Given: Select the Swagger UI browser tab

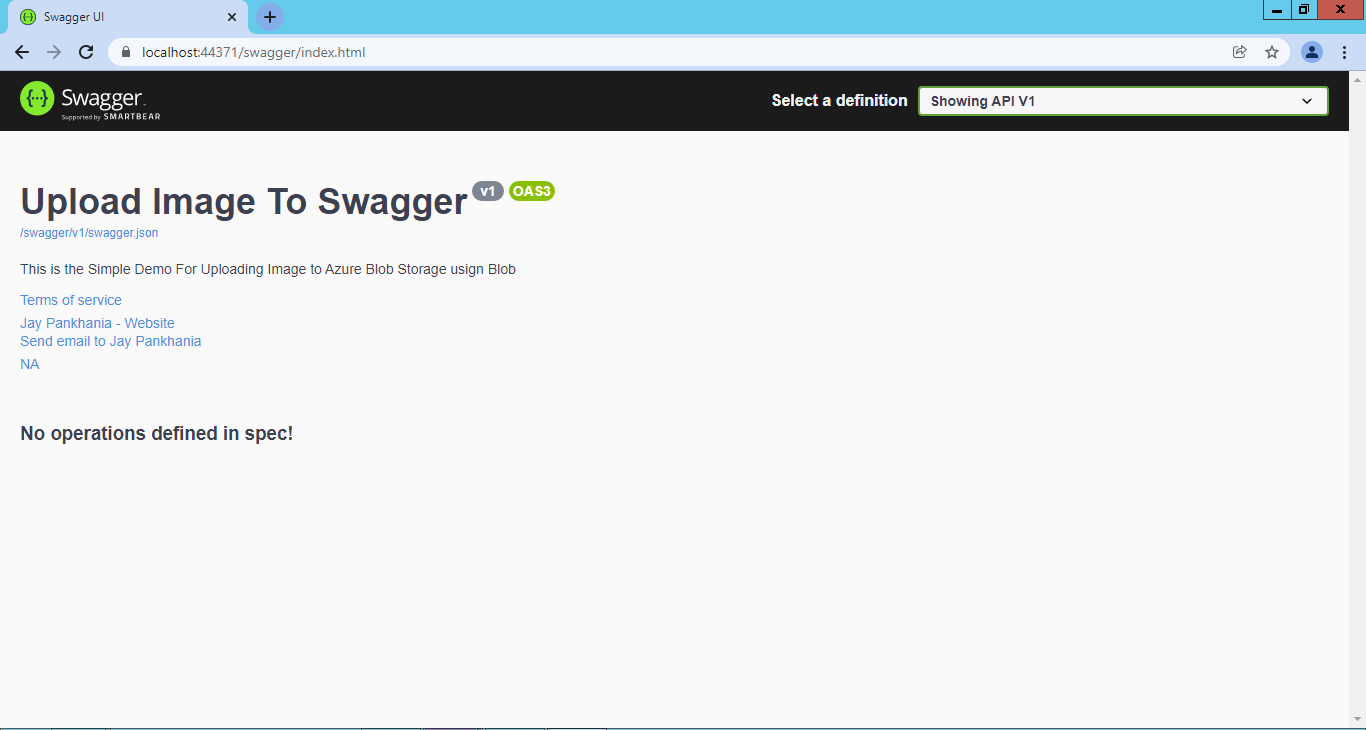Looking at the screenshot, I should 128,17.
